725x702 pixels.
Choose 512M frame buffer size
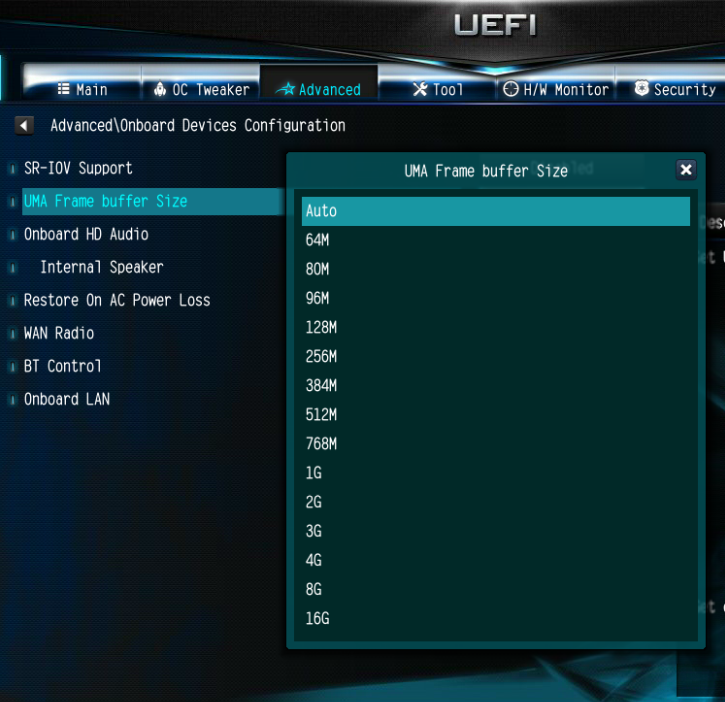tap(496, 415)
